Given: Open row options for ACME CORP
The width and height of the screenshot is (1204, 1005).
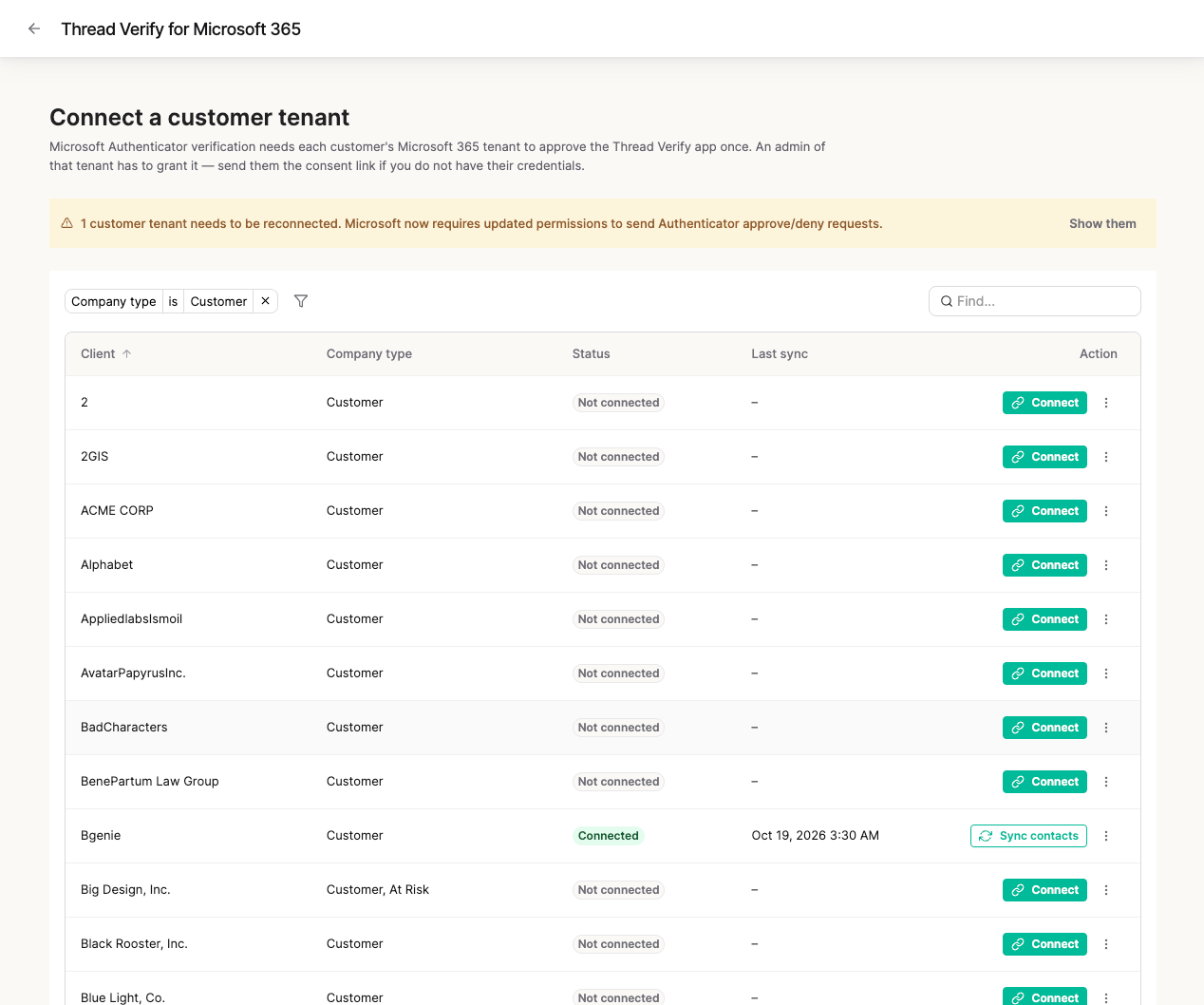Looking at the screenshot, I should (x=1106, y=511).
